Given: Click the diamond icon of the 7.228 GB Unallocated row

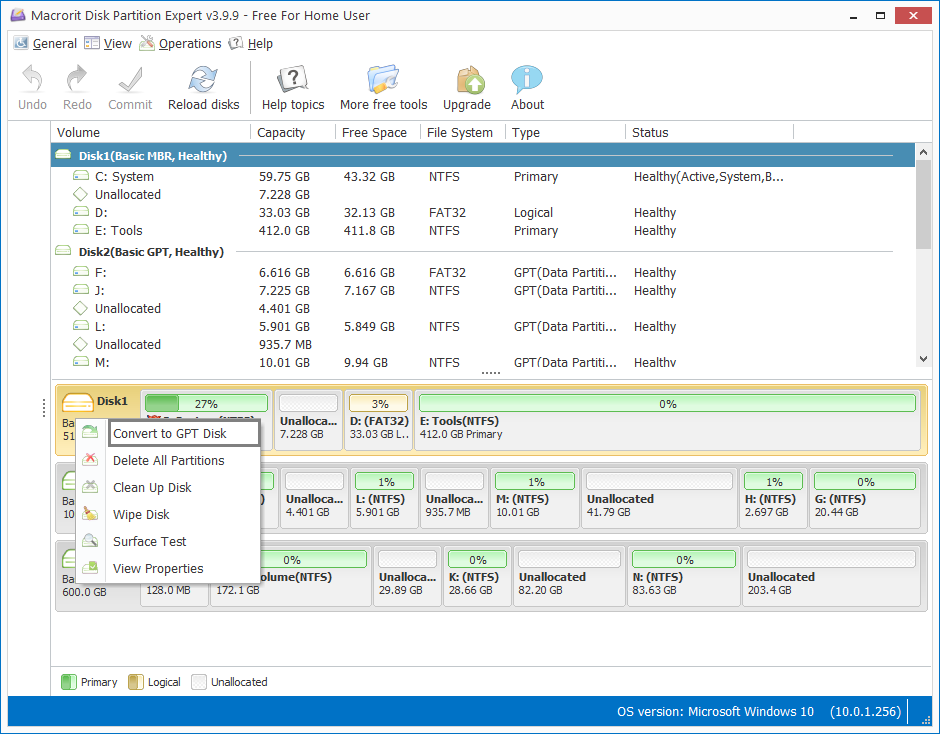Looking at the screenshot, I should [x=80, y=194].
